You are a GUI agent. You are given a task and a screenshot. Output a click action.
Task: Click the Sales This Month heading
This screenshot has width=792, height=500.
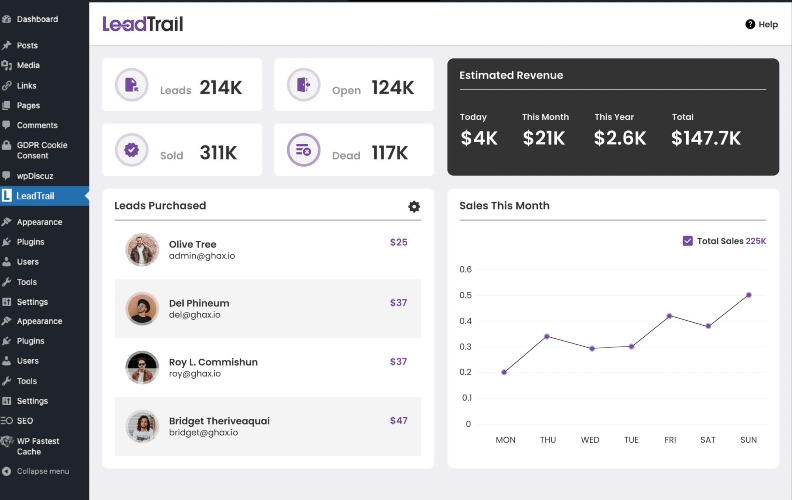(x=504, y=206)
